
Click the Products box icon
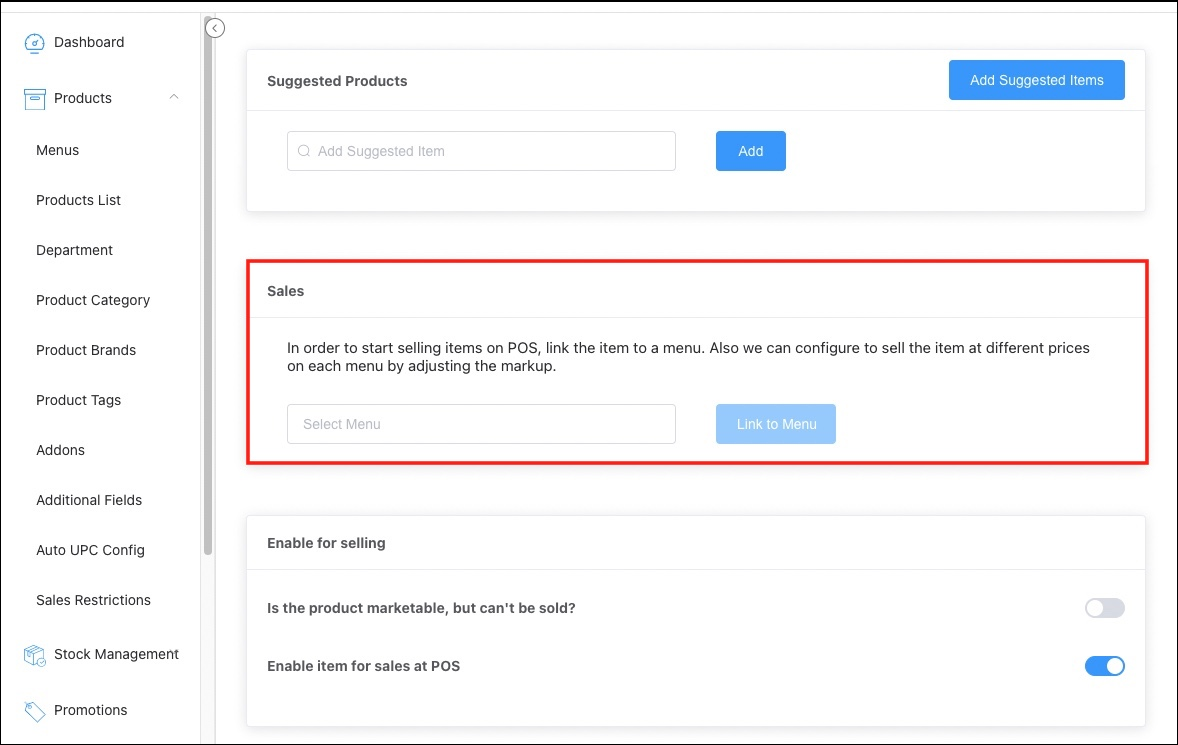point(35,99)
